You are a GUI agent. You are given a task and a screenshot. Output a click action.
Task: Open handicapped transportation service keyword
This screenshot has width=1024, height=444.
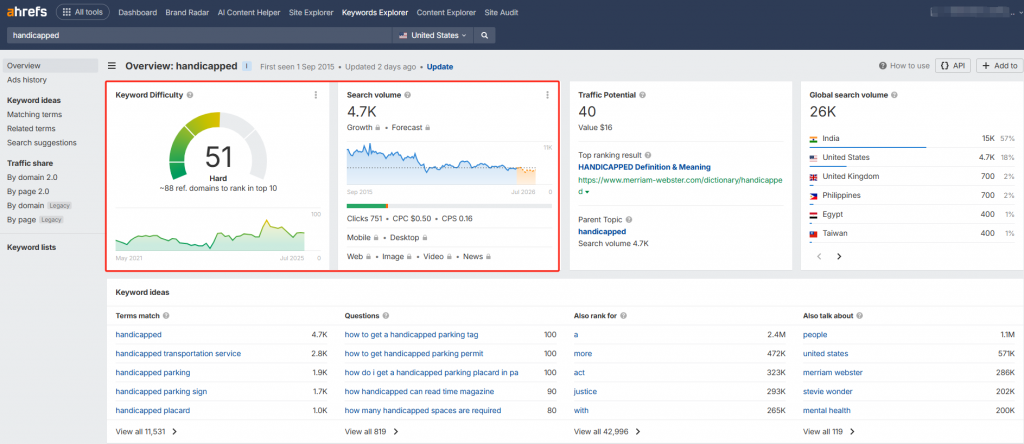[x=178, y=353]
